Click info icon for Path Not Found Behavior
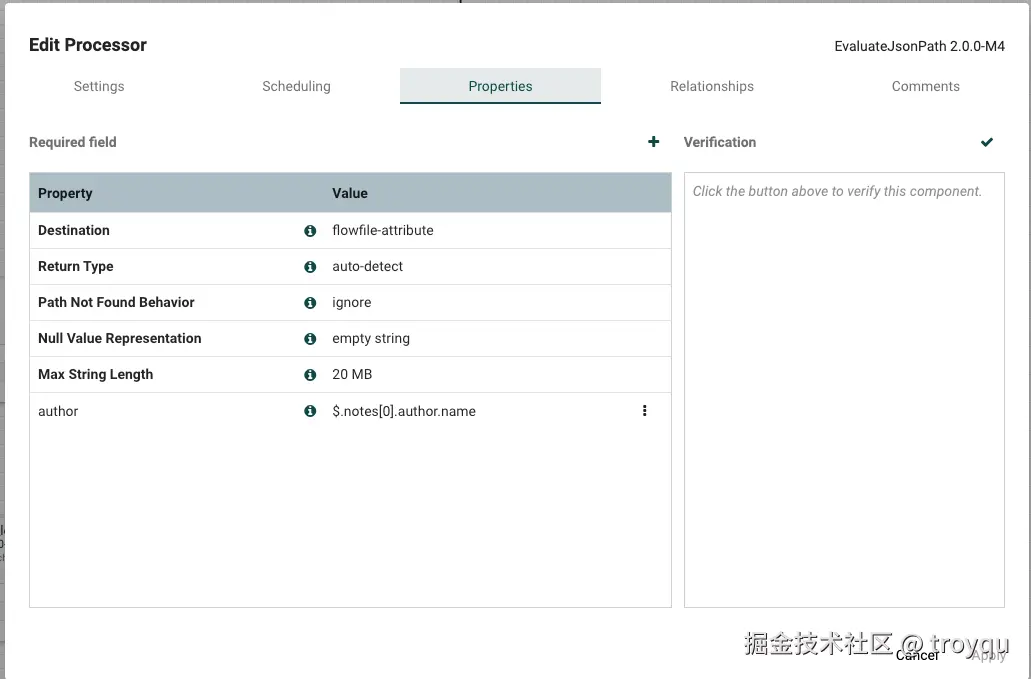 pos(310,303)
